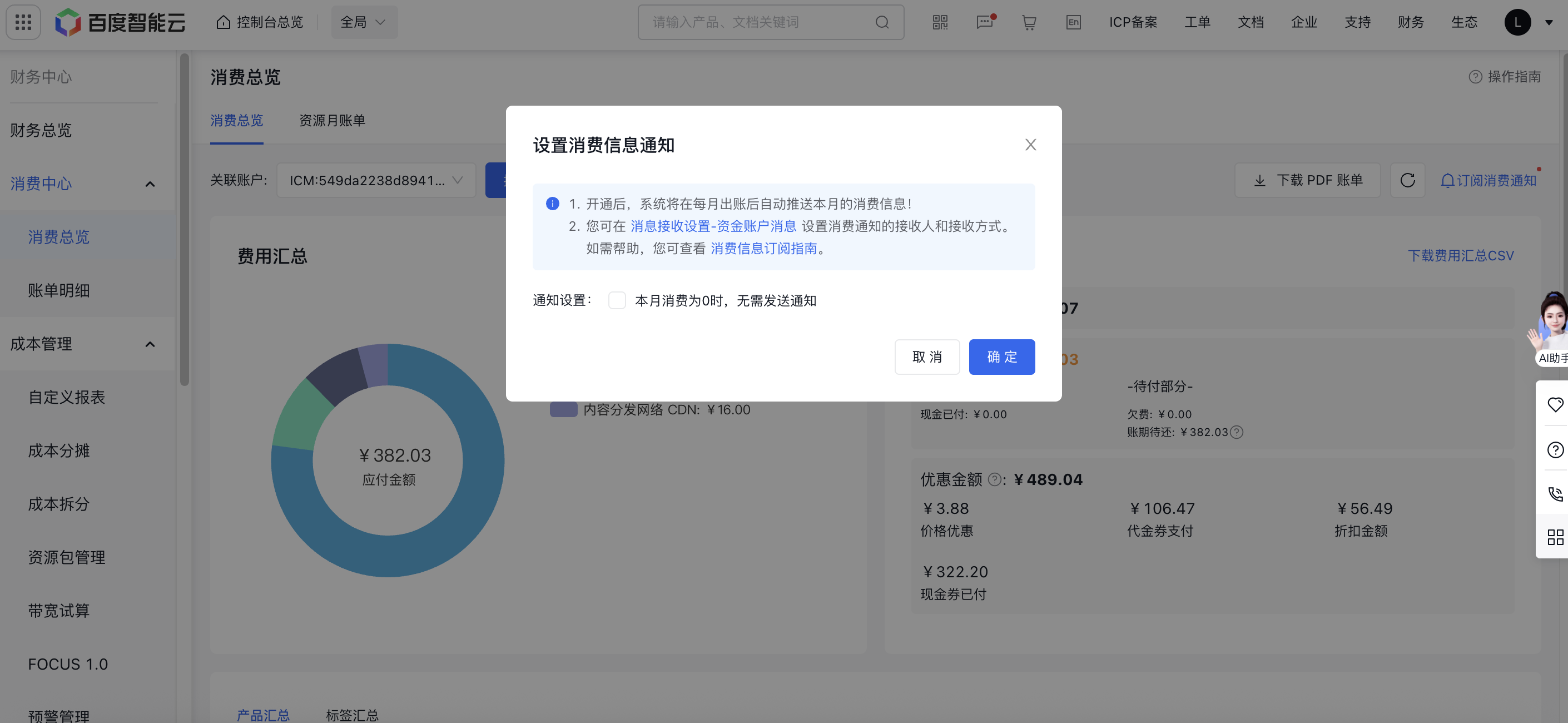
Task: Click the QR code icon in top bar
Action: point(939,22)
